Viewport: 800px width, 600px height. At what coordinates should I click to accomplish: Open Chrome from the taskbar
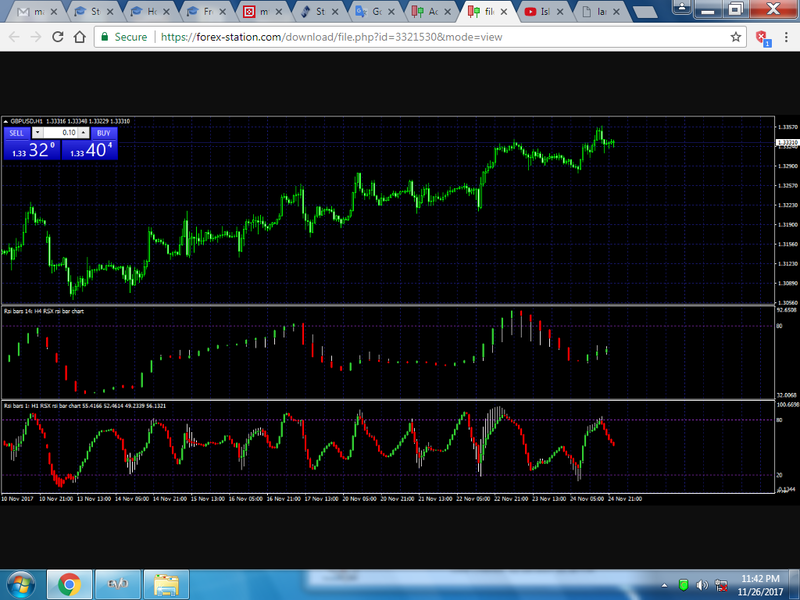click(69, 585)
